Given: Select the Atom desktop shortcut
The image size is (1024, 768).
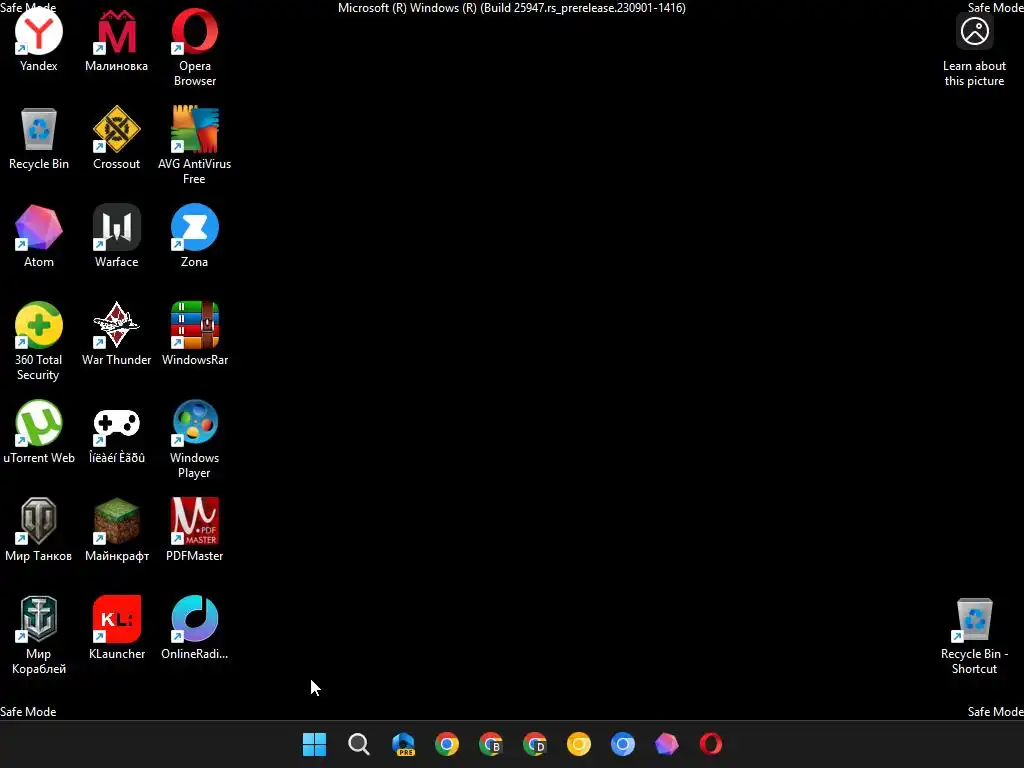Looking at the screenshot, I should pos(39,227).
